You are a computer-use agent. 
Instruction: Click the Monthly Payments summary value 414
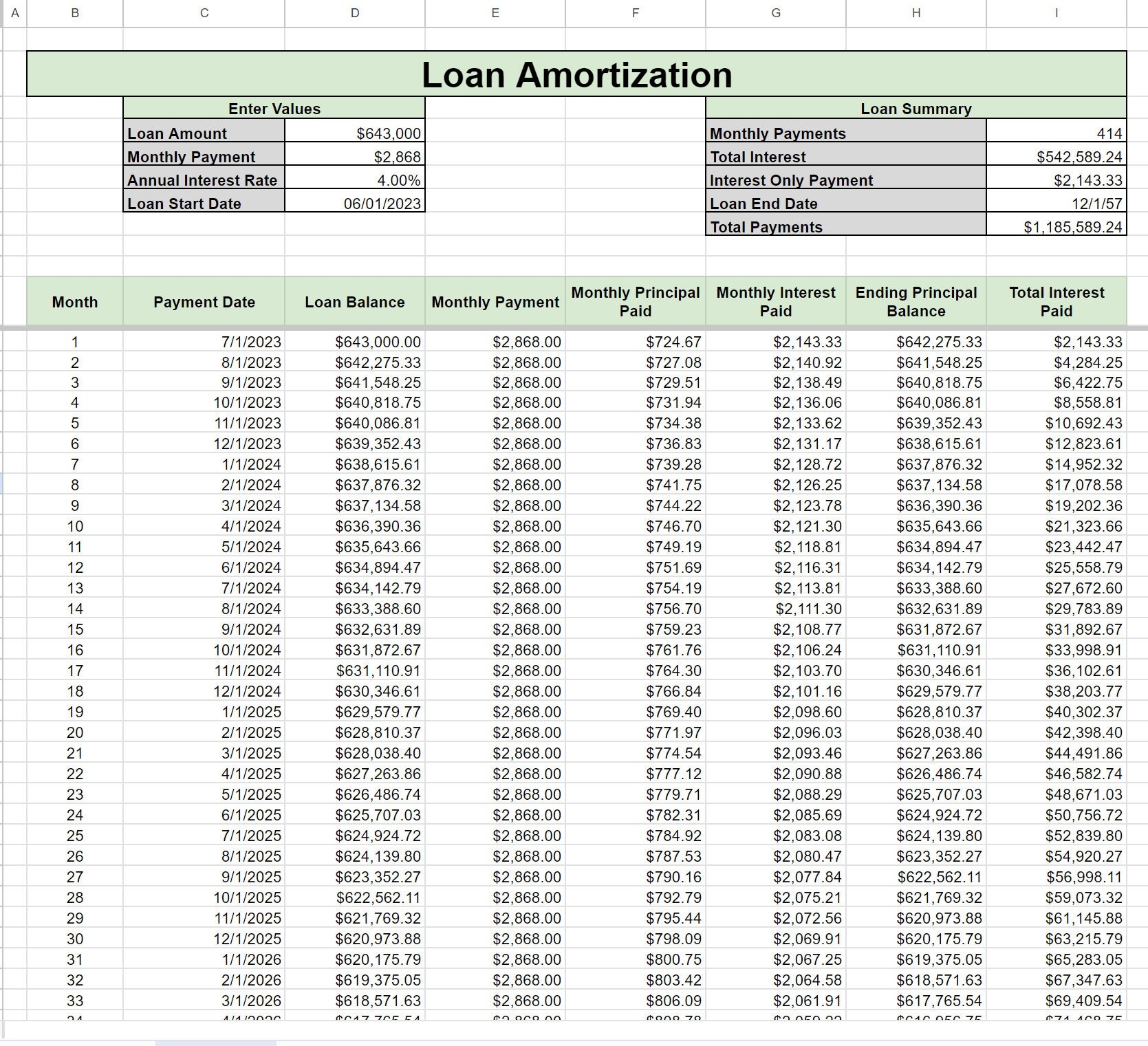(x=1057, y=133)
